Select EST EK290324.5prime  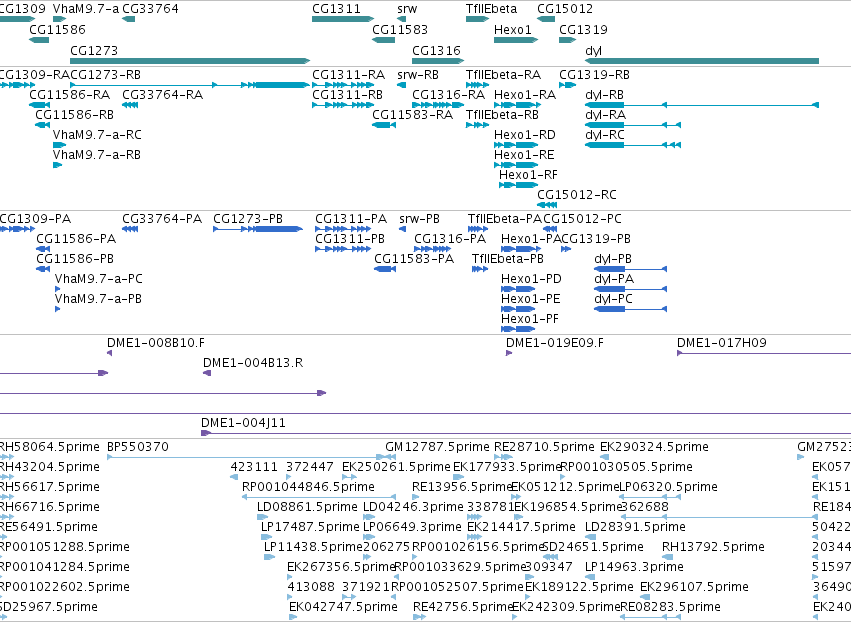[x=606, y=457]
